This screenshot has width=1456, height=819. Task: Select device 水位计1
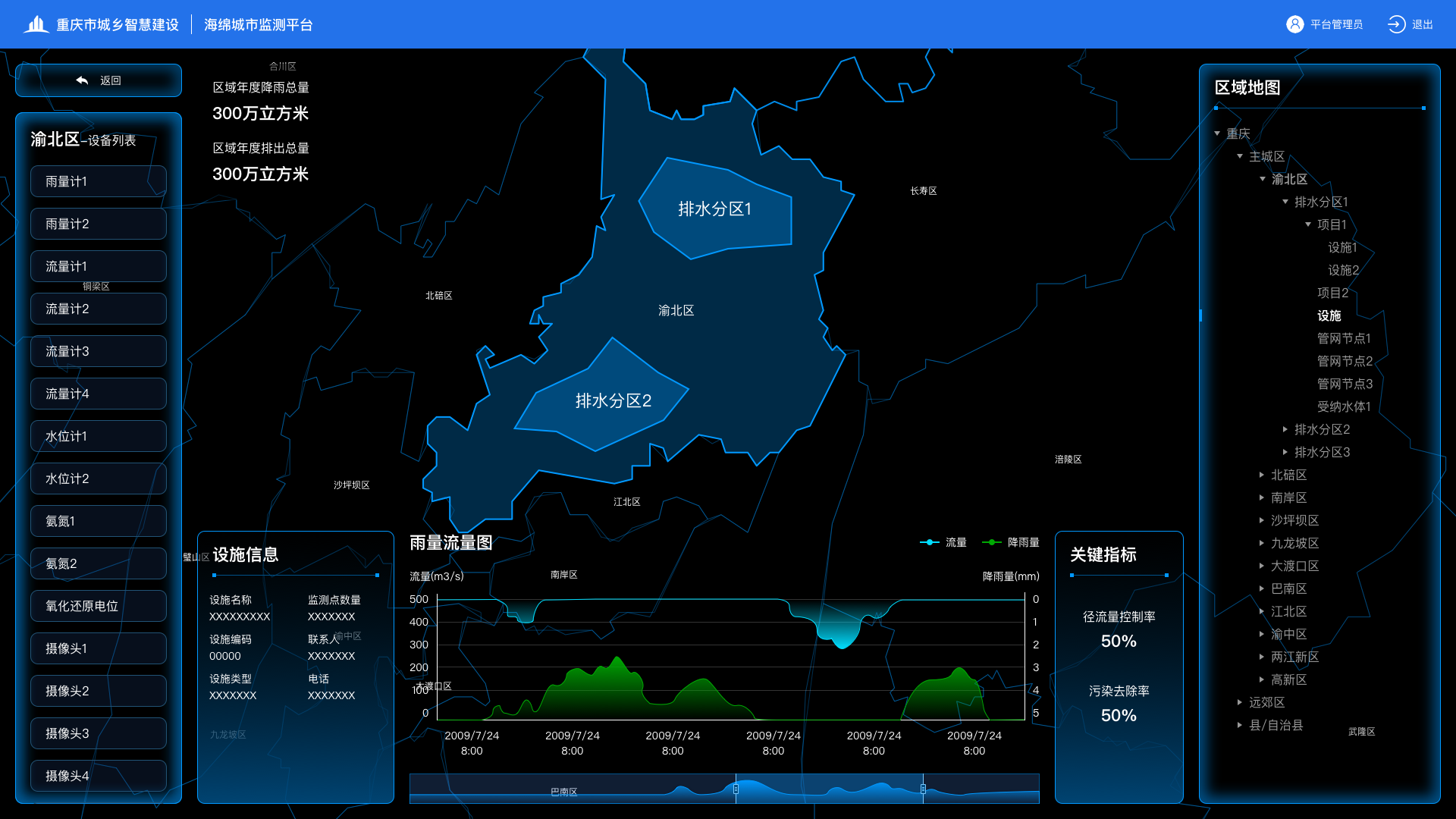point(99,436)
